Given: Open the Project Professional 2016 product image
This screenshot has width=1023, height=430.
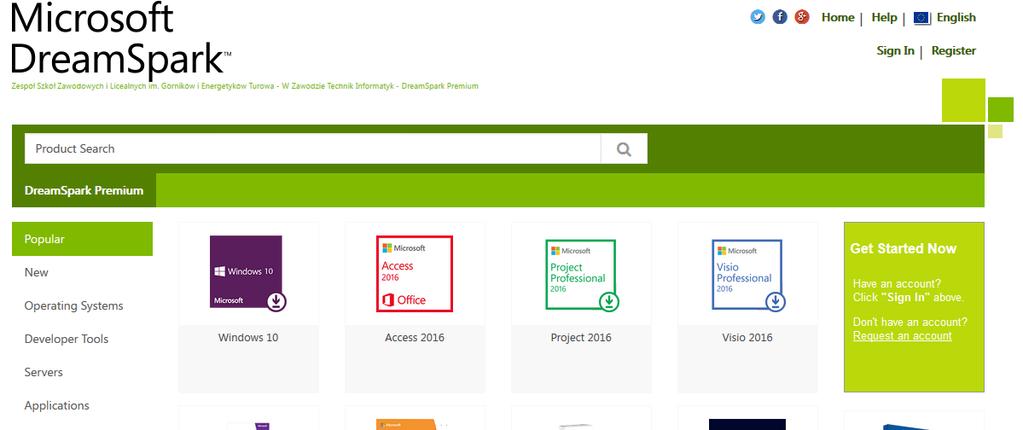Looking at the screenshot, I should point(581,275).
